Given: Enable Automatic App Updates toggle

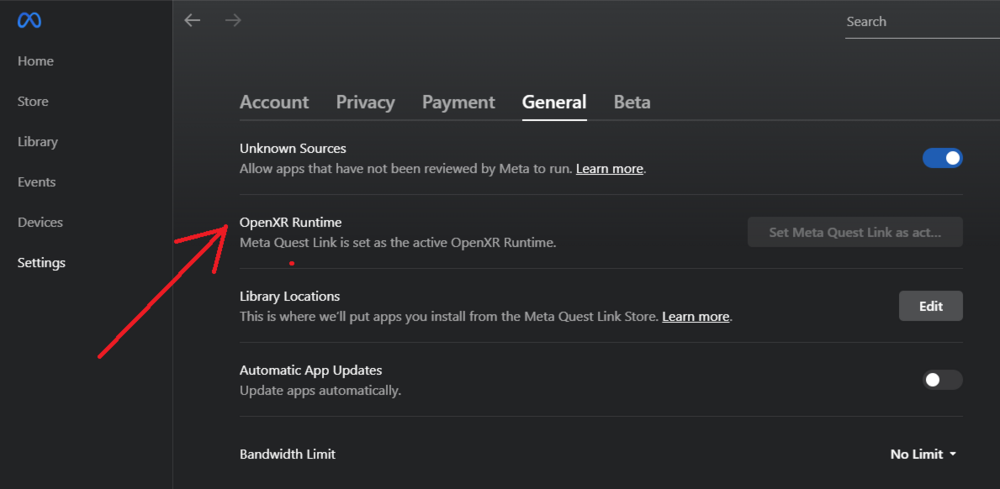Looking at the screenshot, I should pyautogui.click(x=942, y=380).
